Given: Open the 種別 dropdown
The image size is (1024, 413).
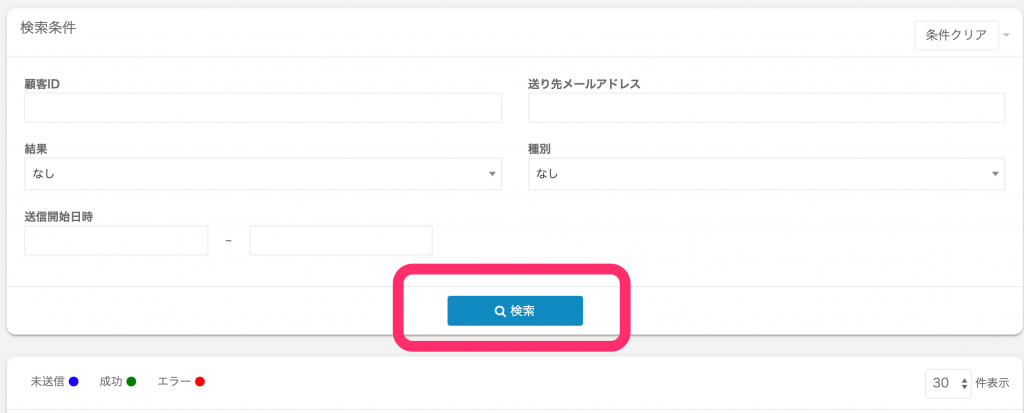Looking at the screenshot, I should pyautogui.click(x=766, y=173).
